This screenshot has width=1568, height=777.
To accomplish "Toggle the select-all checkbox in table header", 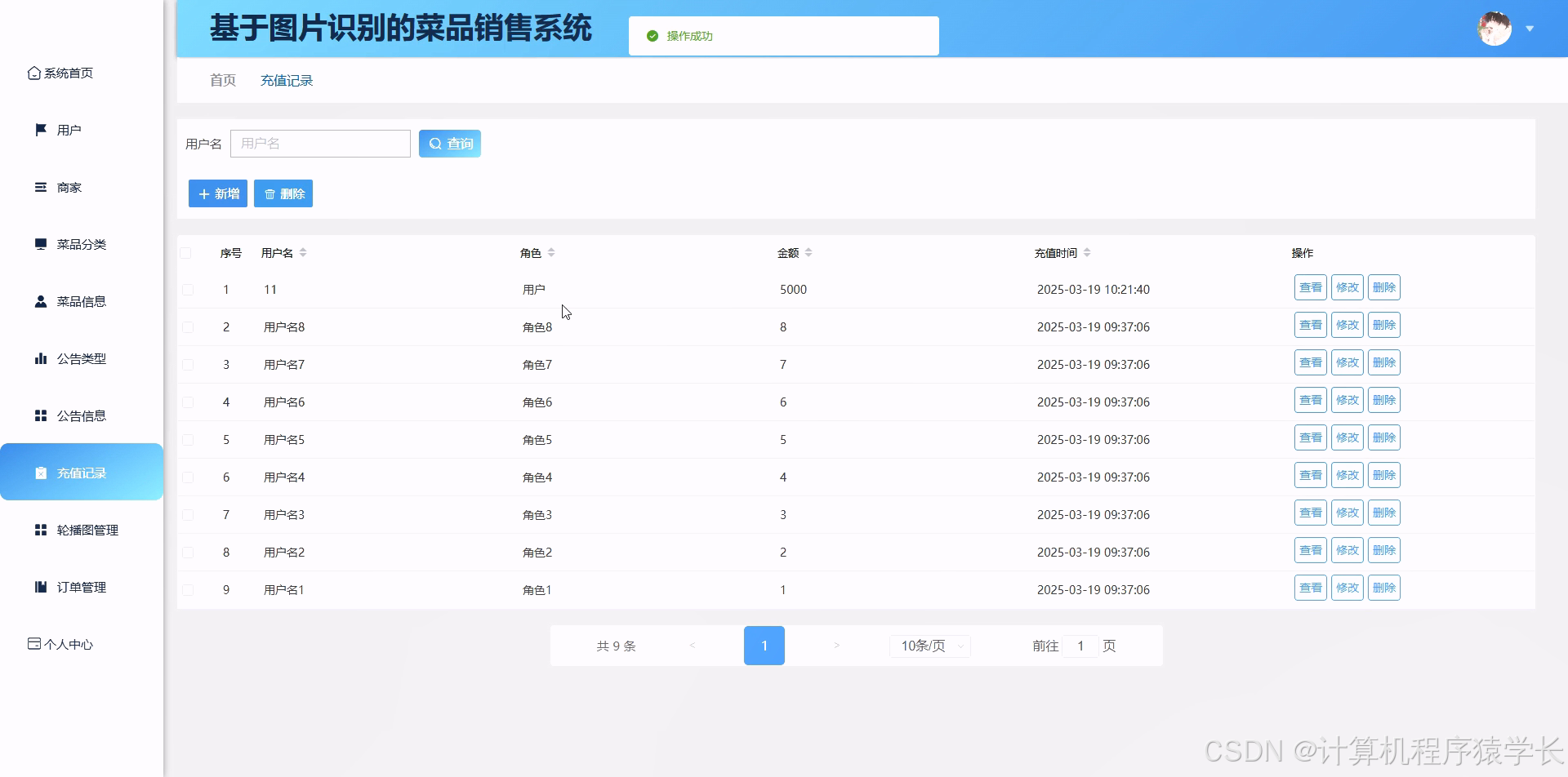I will [187, 252].
